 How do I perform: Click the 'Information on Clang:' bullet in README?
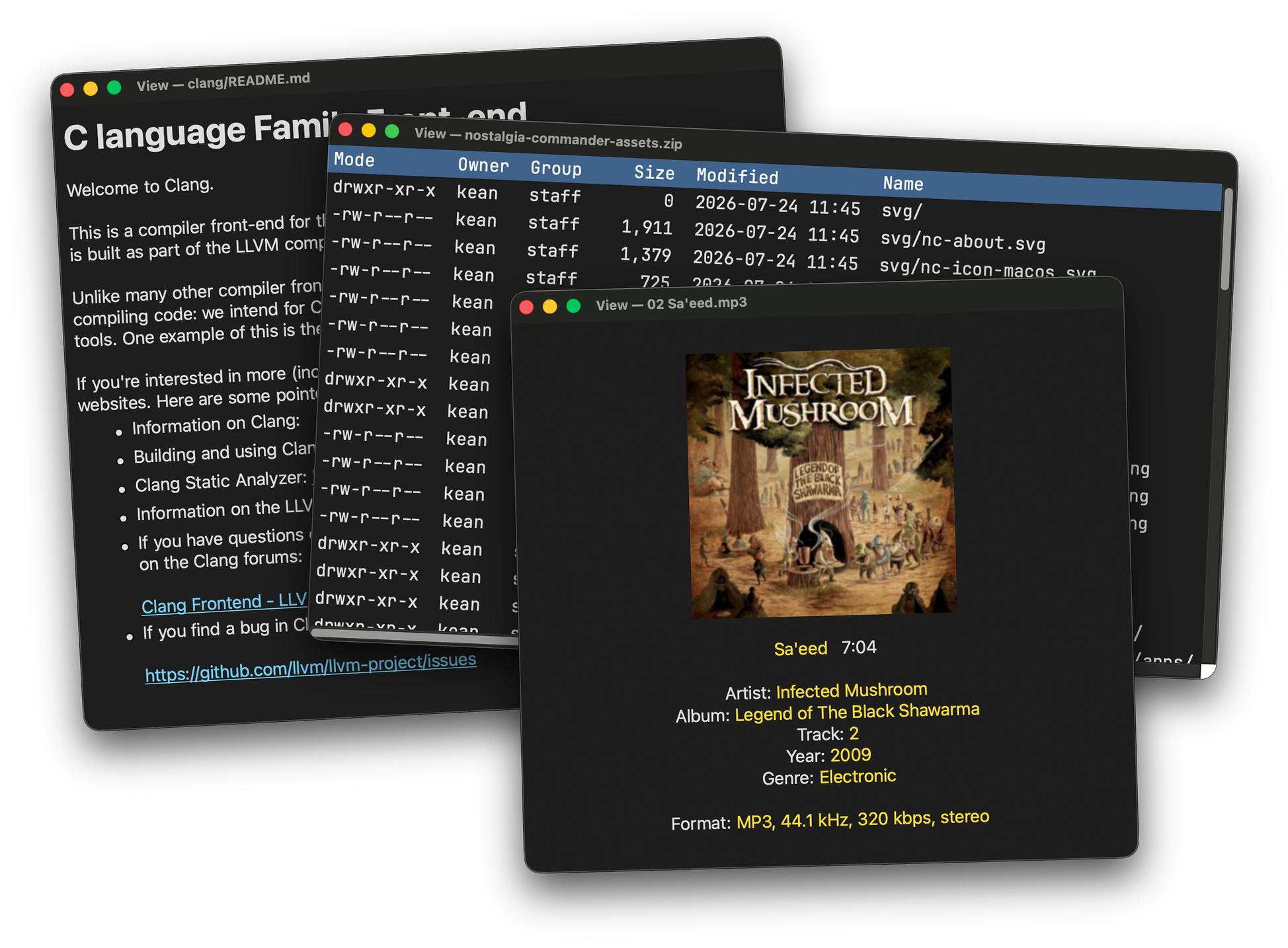point(216,424)
